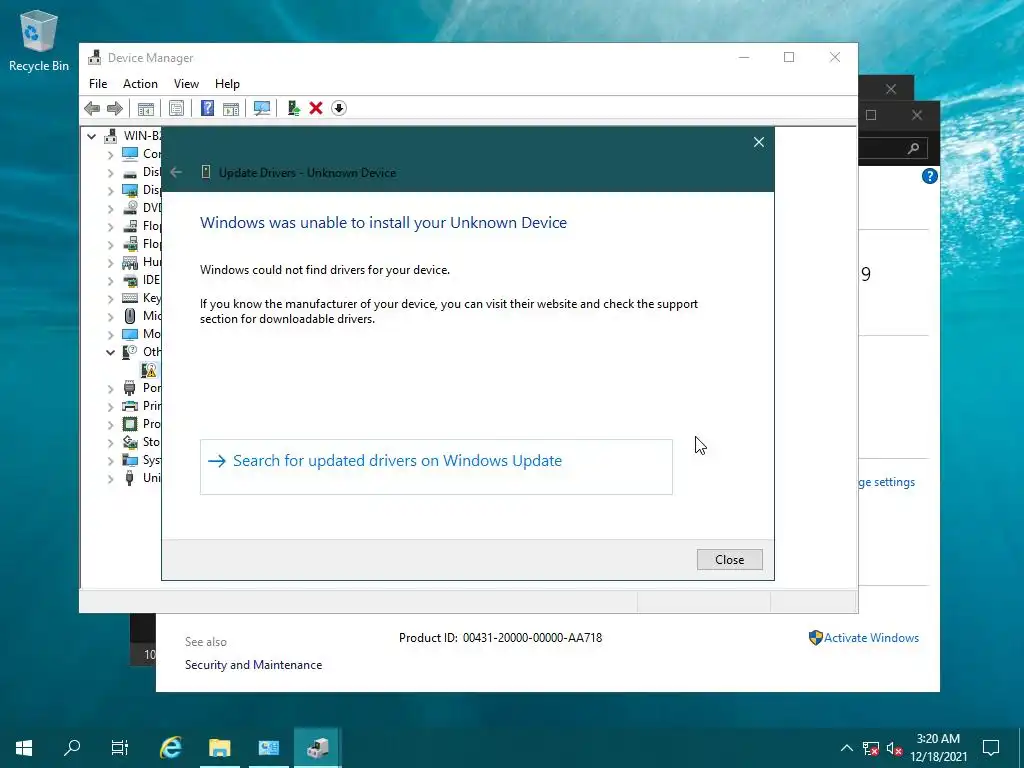
Task: Close the Update Drivers dialog with X
Action: (x=759, y=142)
